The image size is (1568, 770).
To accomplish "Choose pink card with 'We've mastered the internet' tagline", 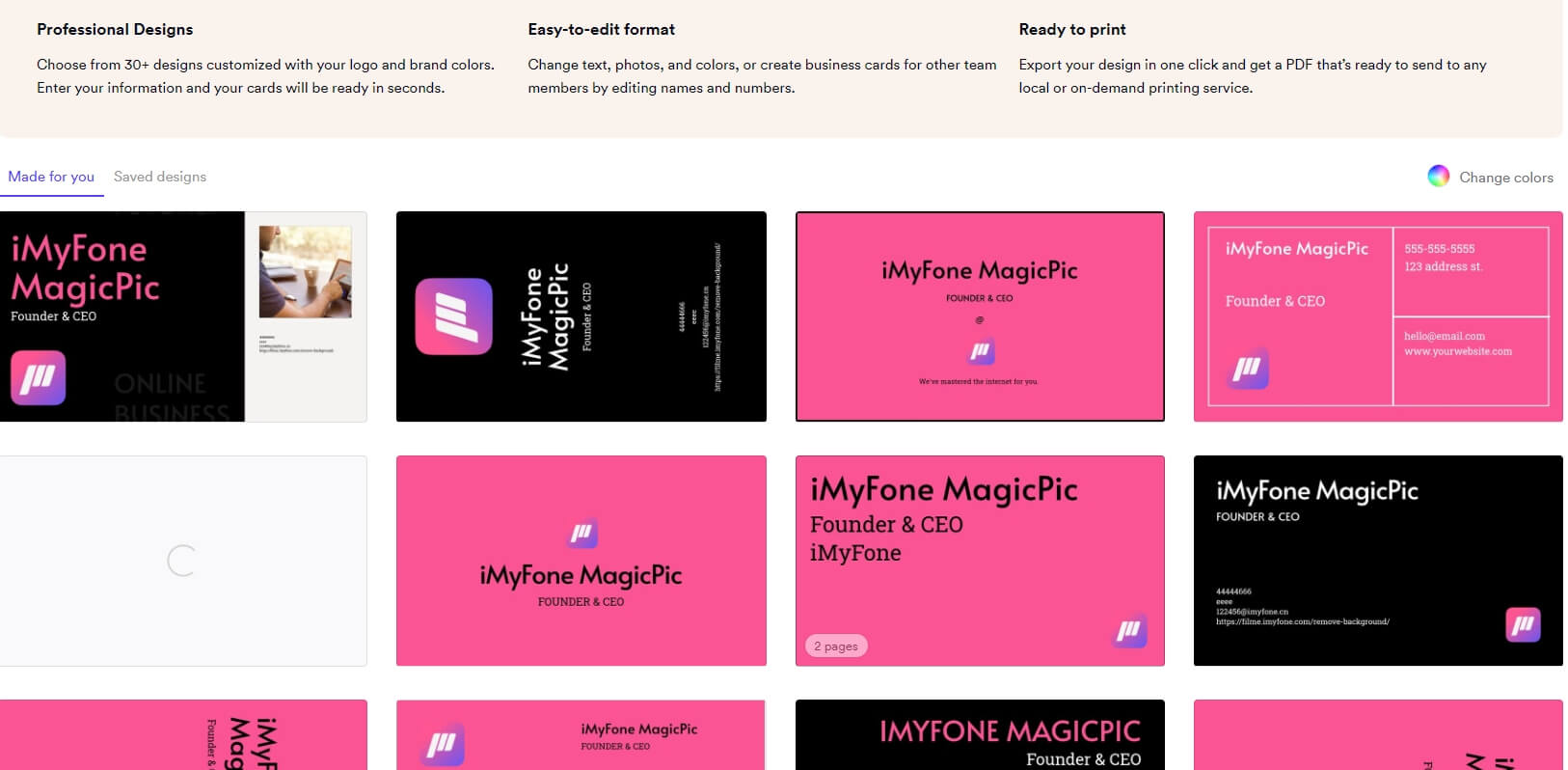I will coord(980,316).
